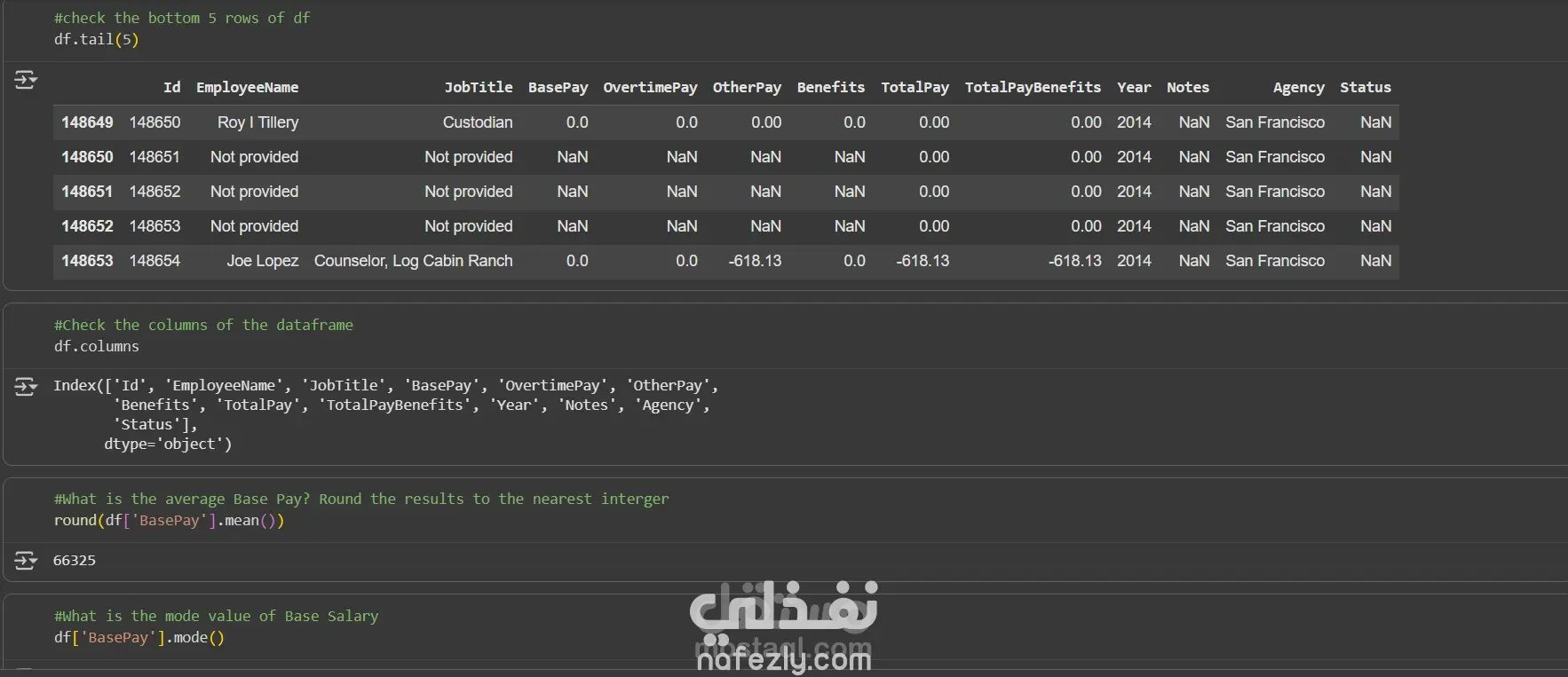Select the BasePay column header
This screenshot has height=677, width=1568.
(558, 87)
